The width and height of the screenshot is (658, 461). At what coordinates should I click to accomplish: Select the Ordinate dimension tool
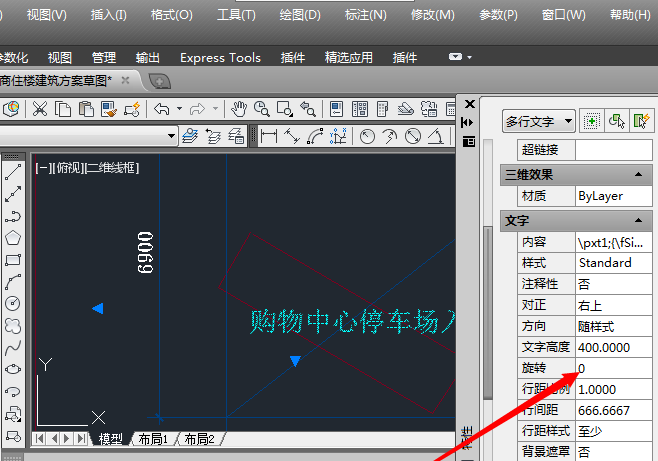tap(338, 136)
